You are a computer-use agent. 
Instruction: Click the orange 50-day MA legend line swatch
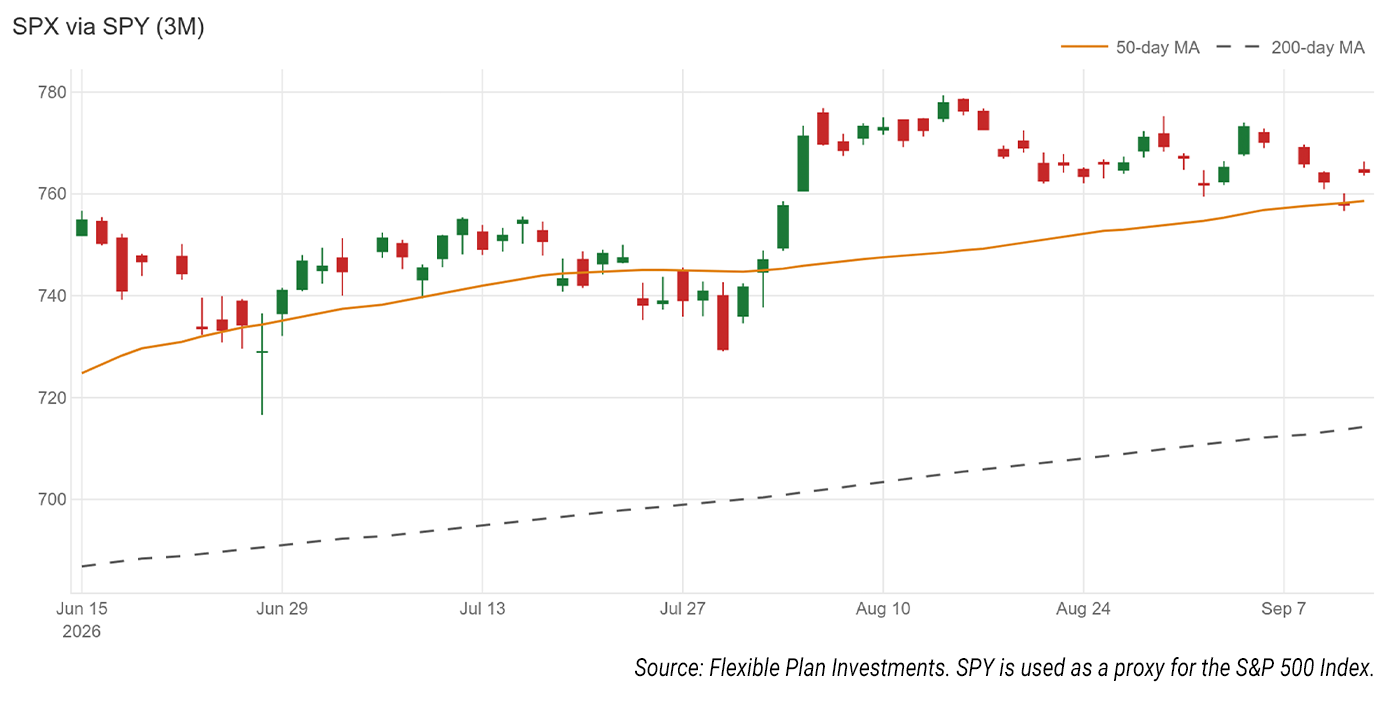pyautogui.click(x=1083, y=47)
